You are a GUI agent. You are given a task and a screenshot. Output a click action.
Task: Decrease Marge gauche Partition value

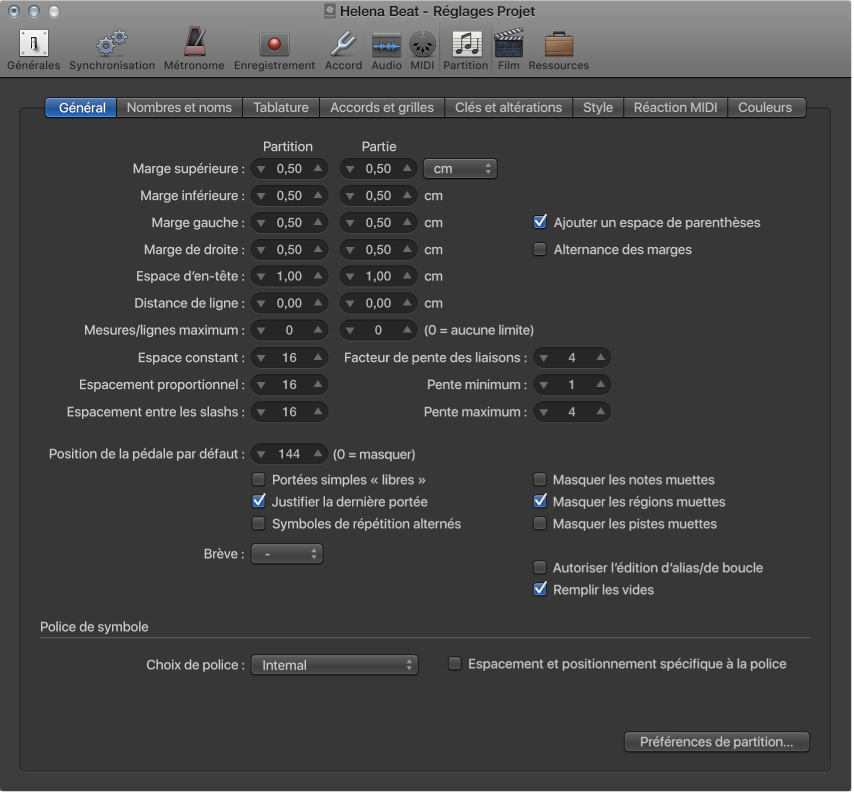261,223
